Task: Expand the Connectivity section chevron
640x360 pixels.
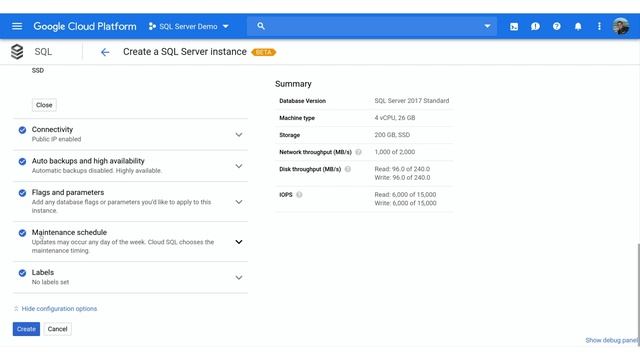Action: [x=239, y=134]
